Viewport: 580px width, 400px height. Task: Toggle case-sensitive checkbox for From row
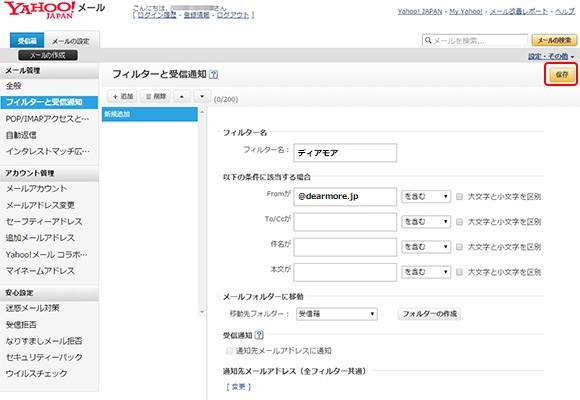click(x=459, y=196)
